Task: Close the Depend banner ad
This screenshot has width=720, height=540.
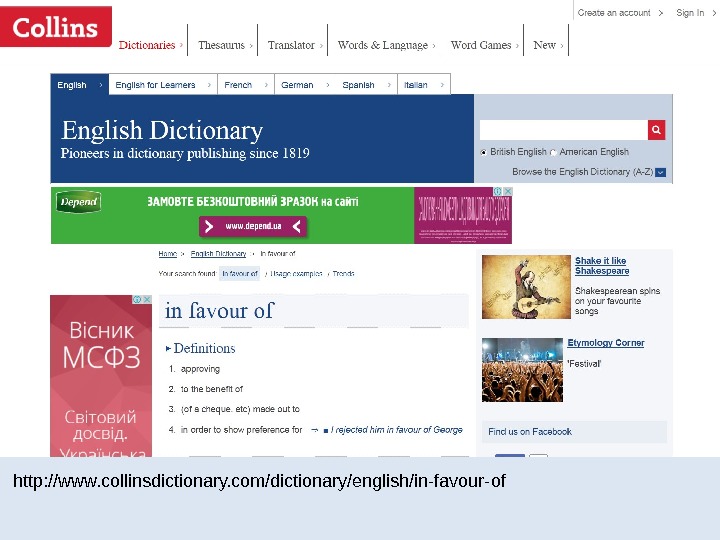Action: coord(508,191)
